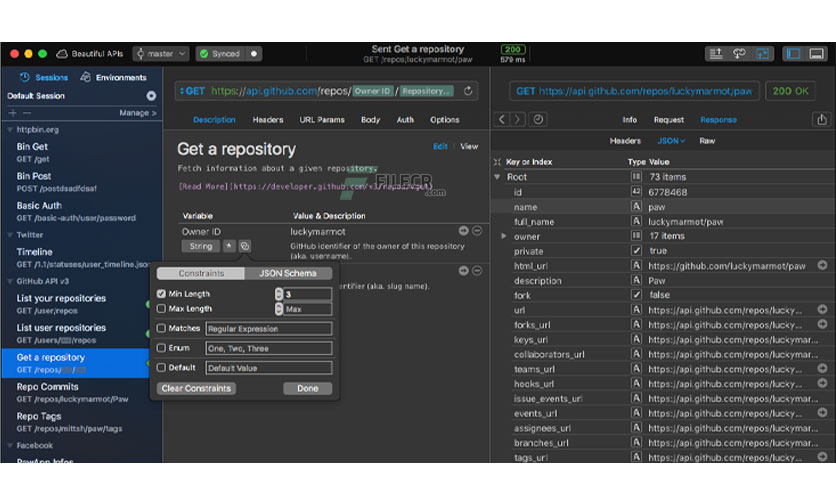This screenshot has height=484, width=836.
Task: Collapse the httpbin.org group
Action: point(10,130)
